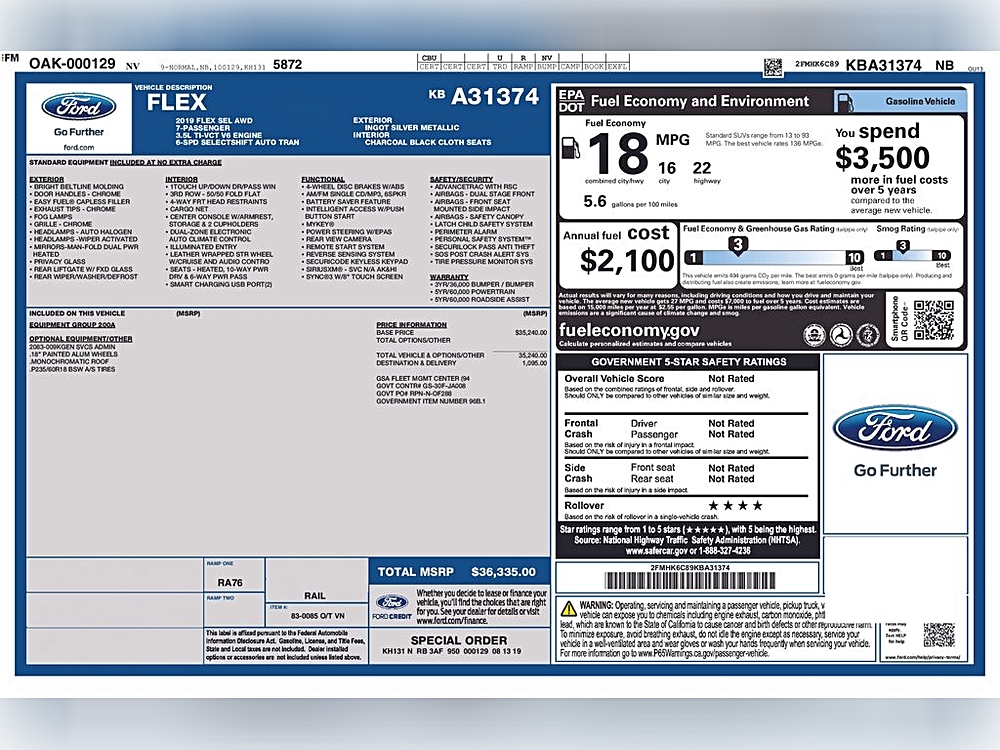Click the Smartphone QR Code square
This screenshot has width=1000, height=750.
[x=933, y=320]
